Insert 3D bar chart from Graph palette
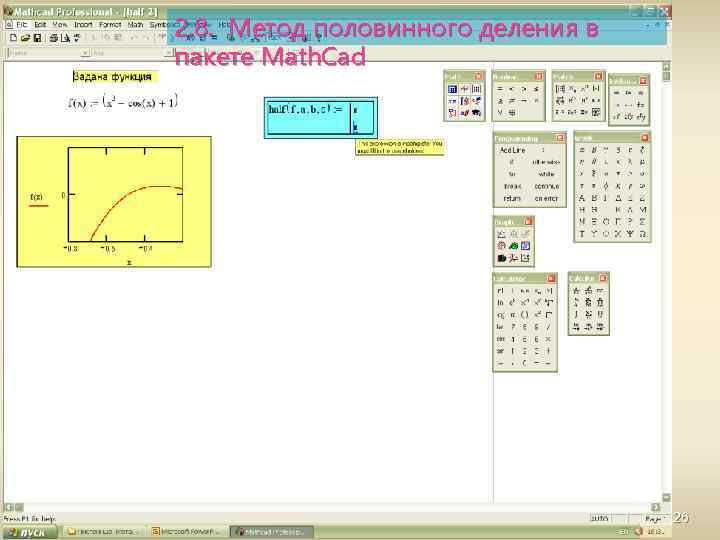This screenshot has height=540, width=720. [501, 258]
